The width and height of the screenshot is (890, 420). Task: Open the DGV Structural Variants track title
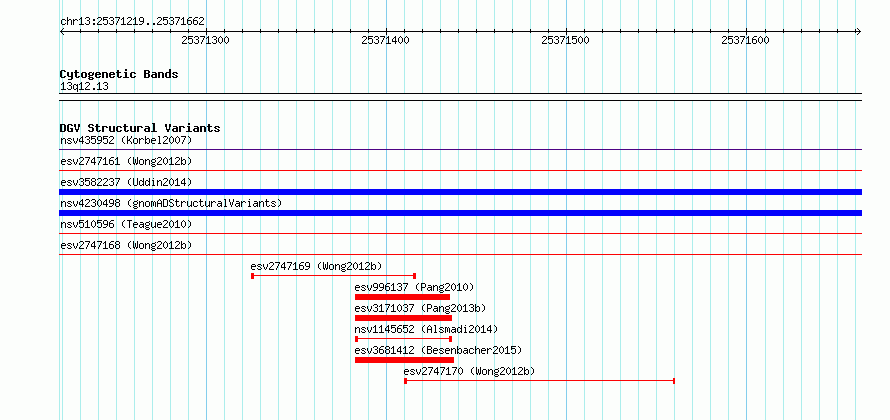[140, 128]
